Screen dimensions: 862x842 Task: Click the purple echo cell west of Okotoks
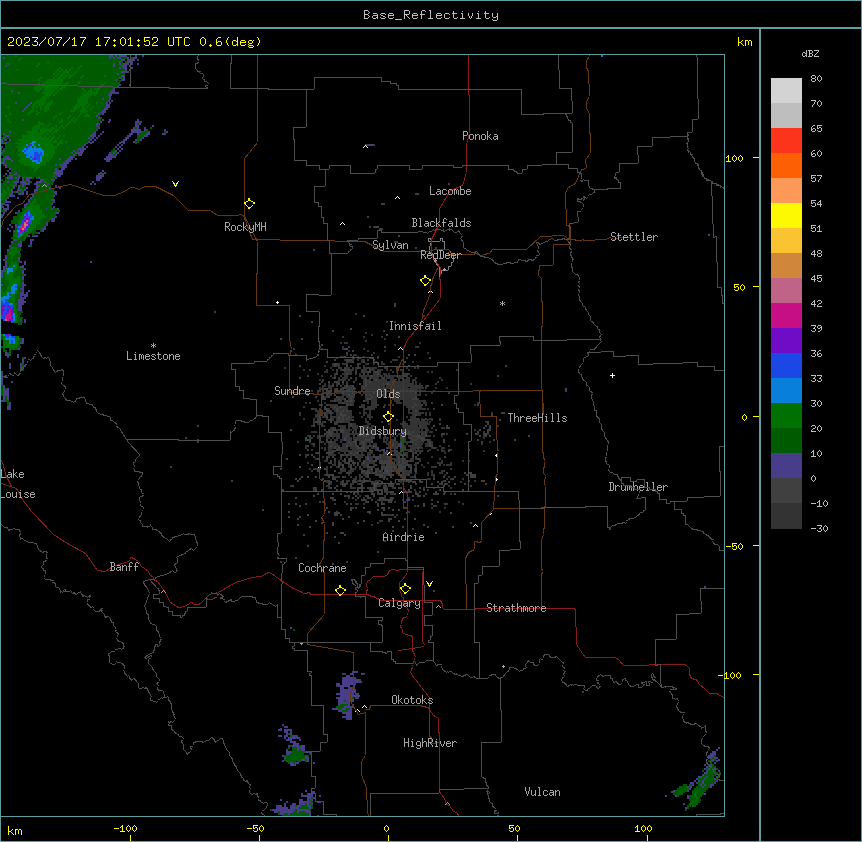[348, 695]
